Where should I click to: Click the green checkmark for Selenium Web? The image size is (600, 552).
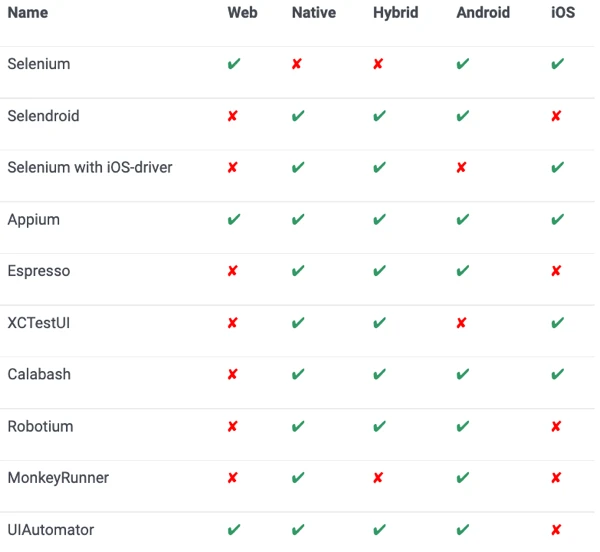tap(233, 65)
